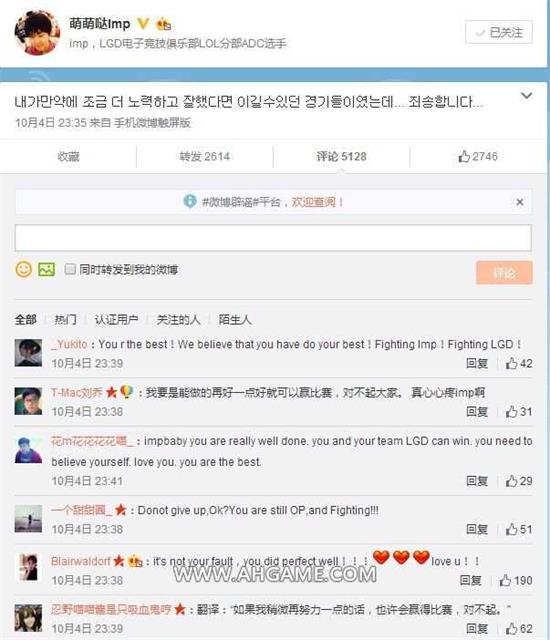Toggle 同时转发到我的微博 checkbox
Image resolution: width=550 pixels, height=640 pixels.
[x=70, y=269]
